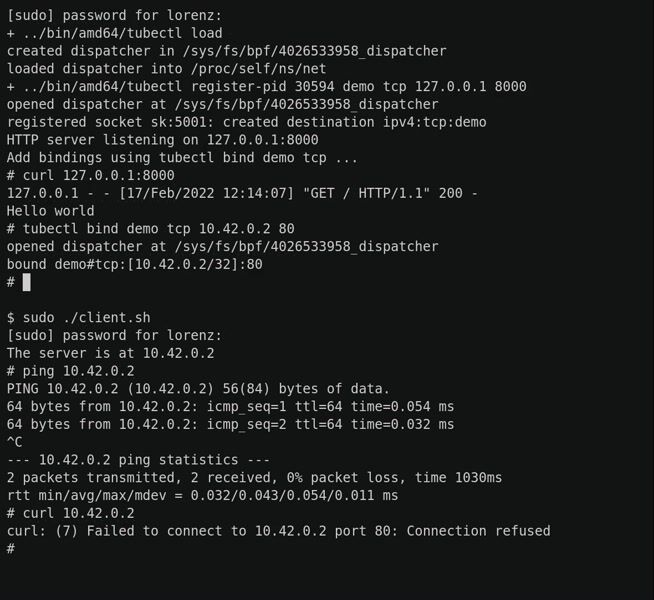
Task: Click the final '#' prompt at the bottom
Action: [11, 548]
